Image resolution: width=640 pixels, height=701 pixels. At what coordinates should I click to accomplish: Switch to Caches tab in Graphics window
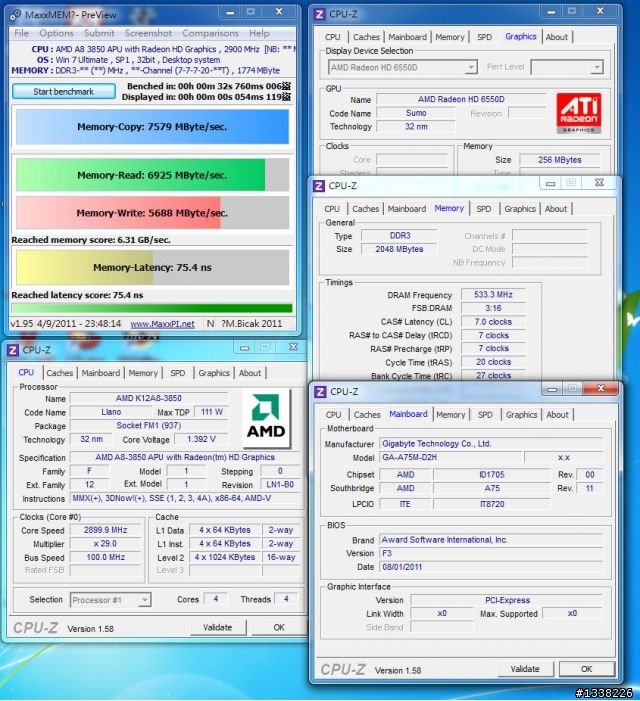pos(366,37)
